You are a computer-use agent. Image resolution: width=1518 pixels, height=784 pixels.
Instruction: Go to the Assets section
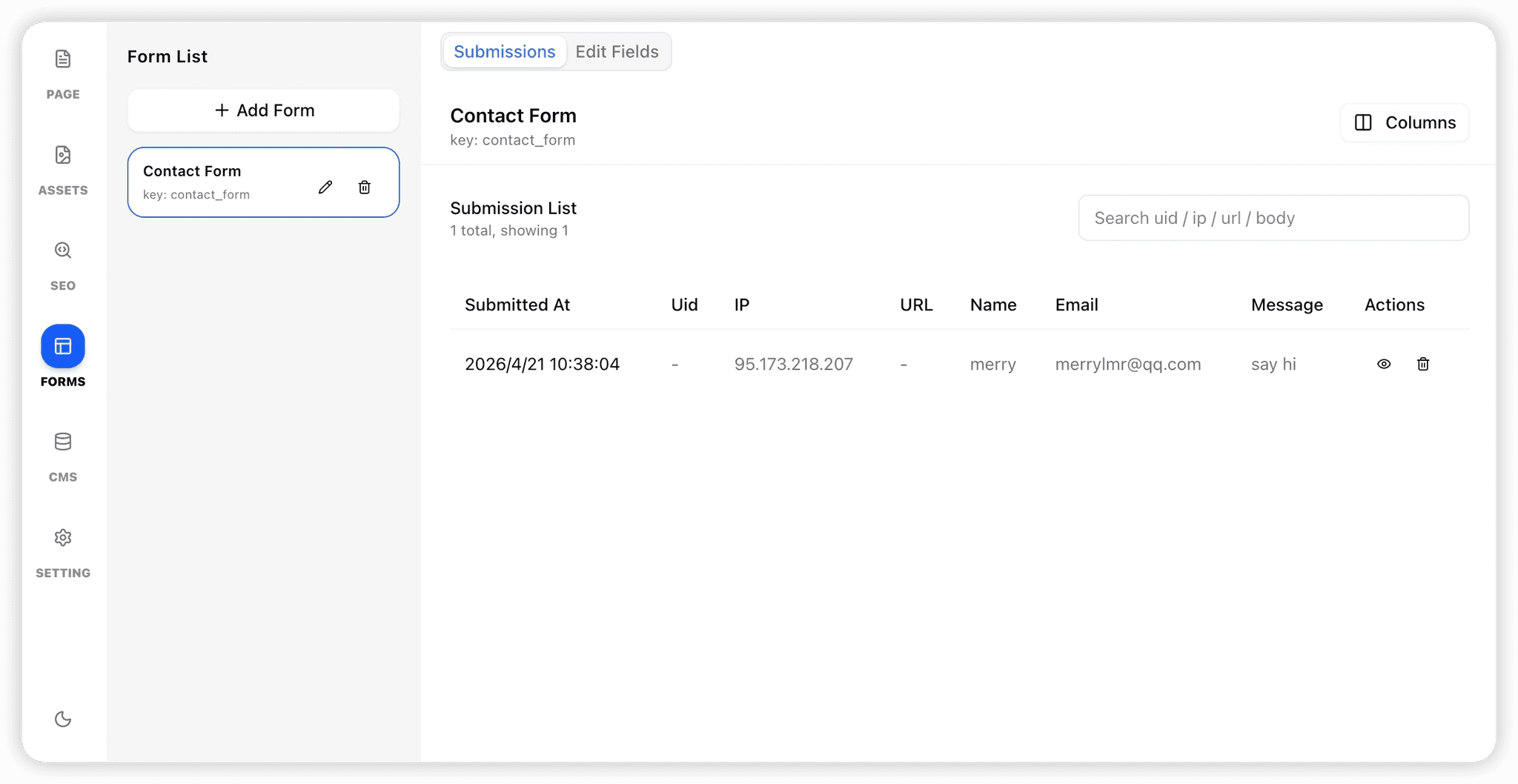coord(63,170)
